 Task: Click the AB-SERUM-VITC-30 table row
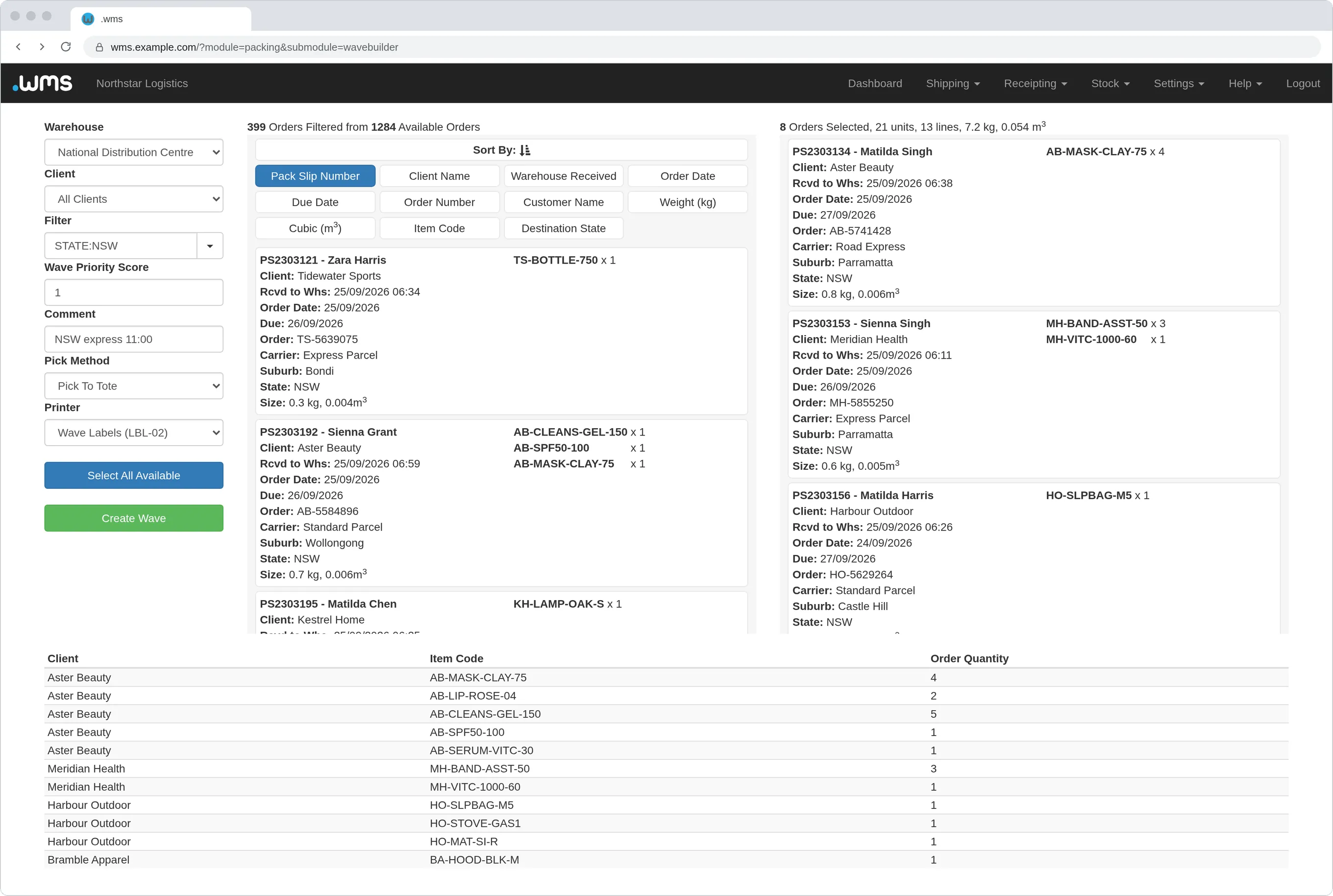(666, 751)
